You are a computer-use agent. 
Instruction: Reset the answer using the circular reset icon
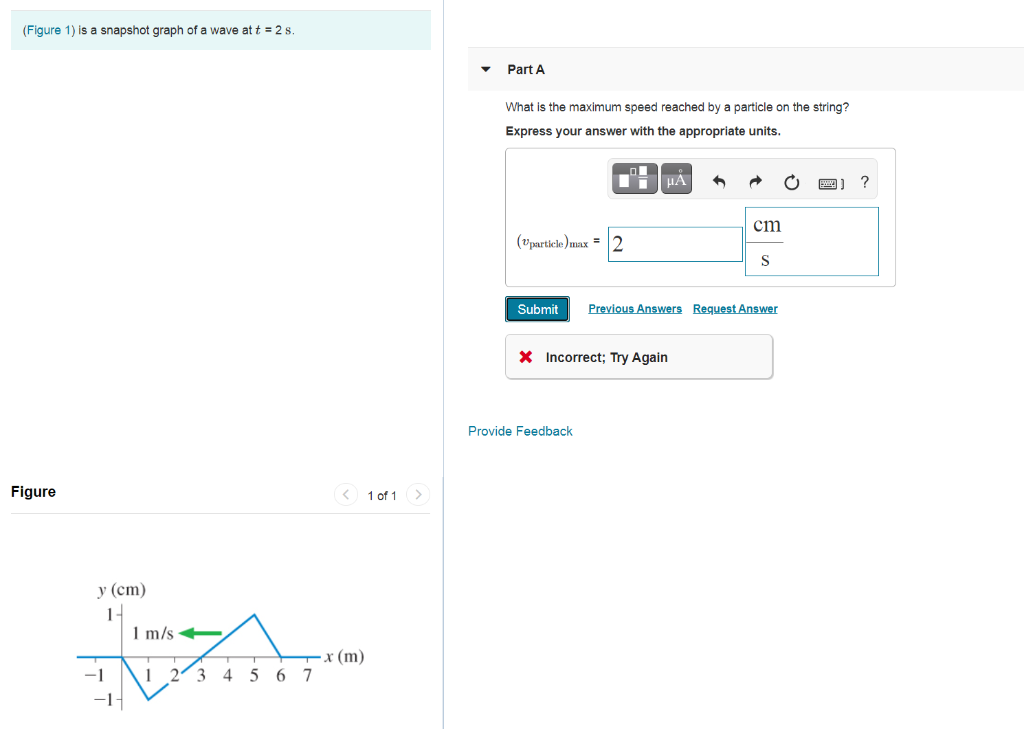click(791, 182)
